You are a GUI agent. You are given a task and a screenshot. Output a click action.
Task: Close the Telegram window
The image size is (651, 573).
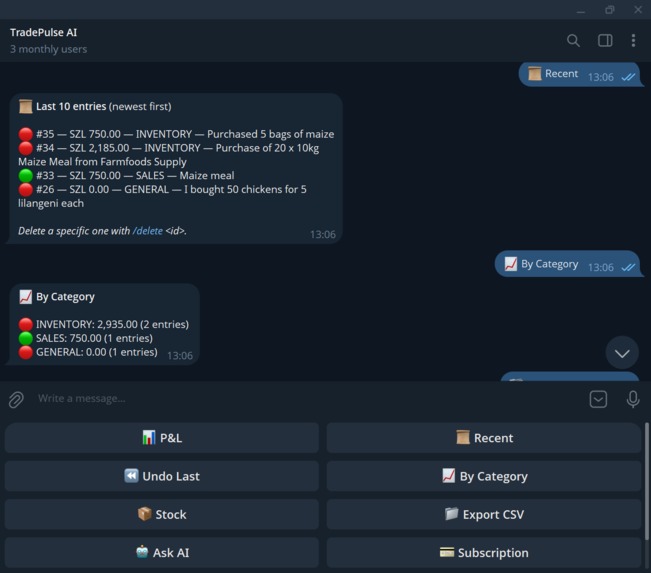click(x=638, y=10)
